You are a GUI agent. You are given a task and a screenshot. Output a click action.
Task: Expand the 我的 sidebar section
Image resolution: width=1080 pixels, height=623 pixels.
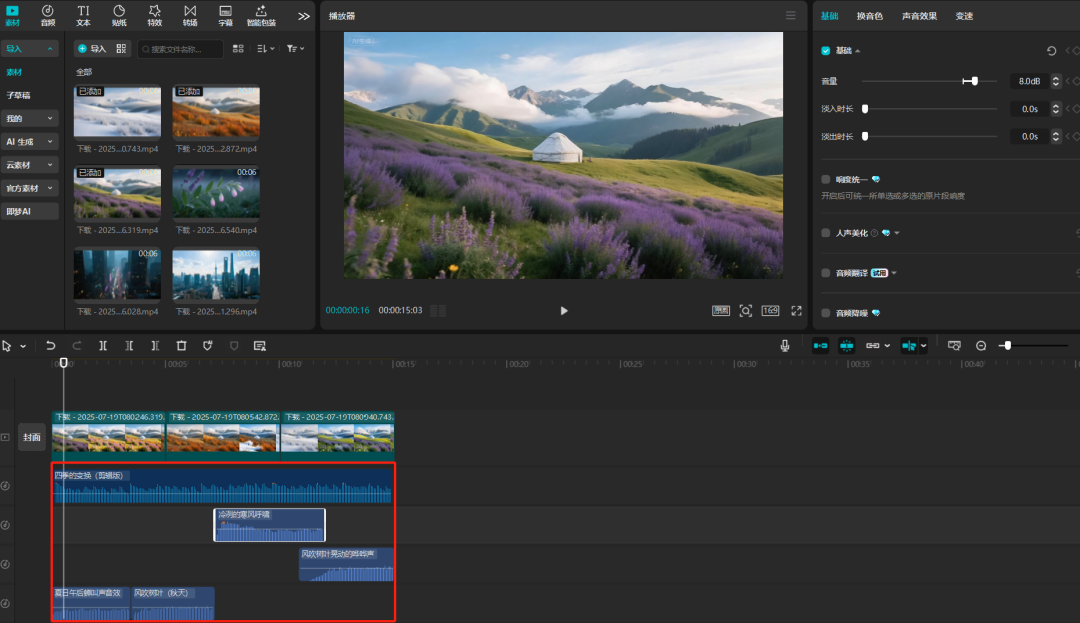tap(30, 118)
